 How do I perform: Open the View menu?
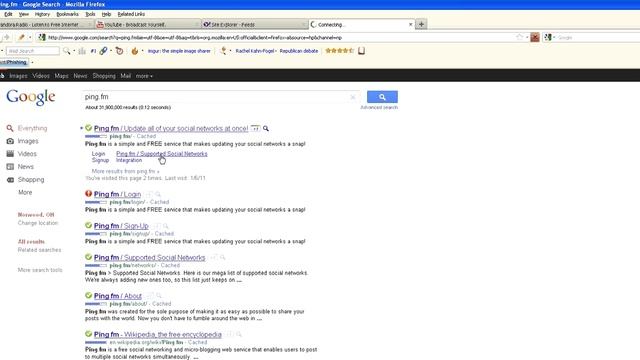(x=24, y=14)
